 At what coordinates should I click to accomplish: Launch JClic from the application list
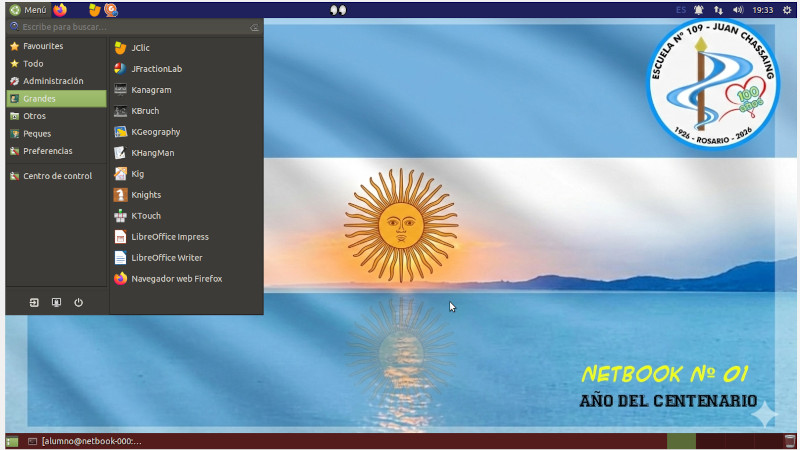[x=140, y=48]
